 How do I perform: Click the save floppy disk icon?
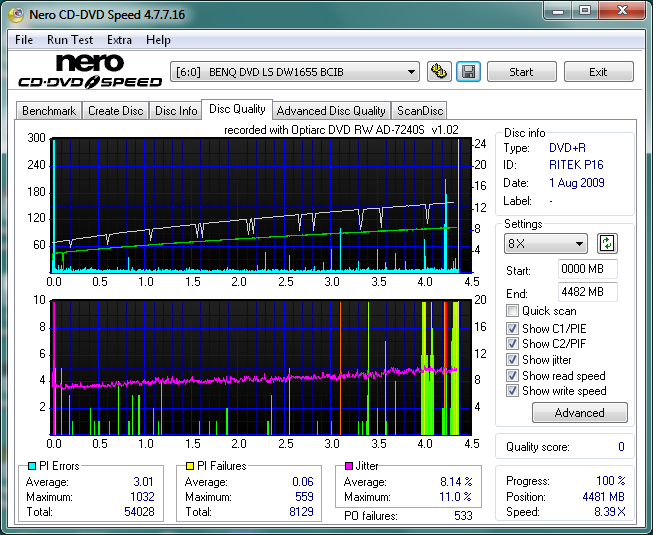[x=467, y=72]
